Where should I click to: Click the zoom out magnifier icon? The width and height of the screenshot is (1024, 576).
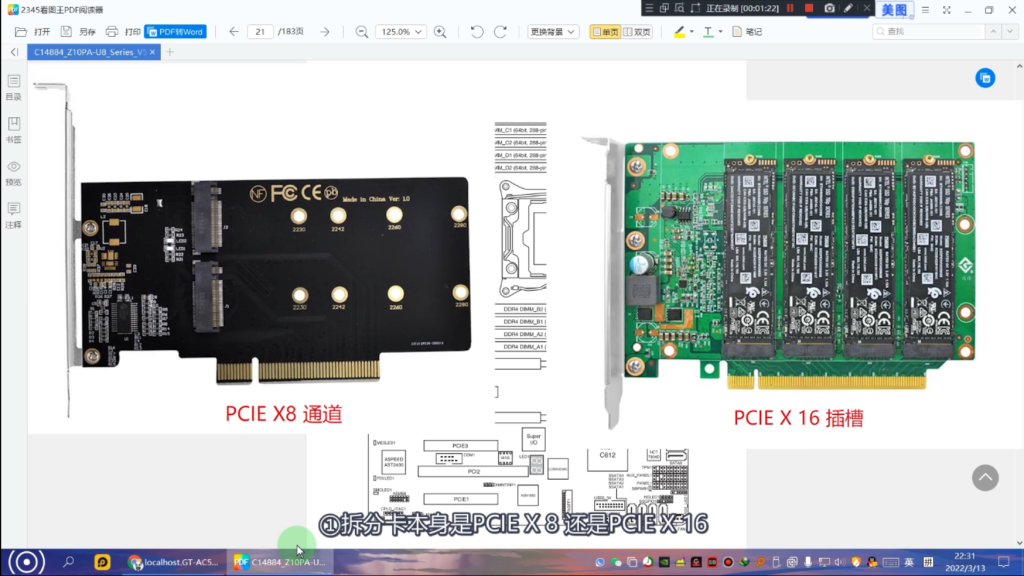coord(362,32)
